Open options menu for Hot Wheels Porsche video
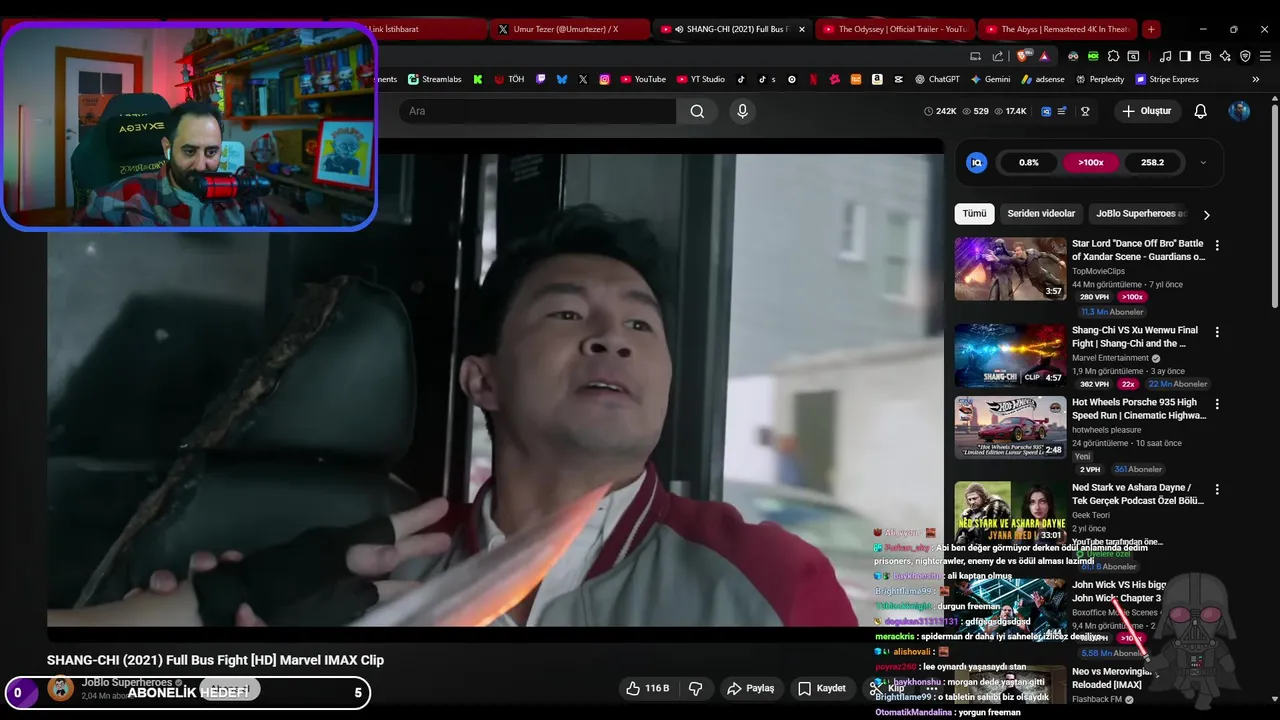 [x=1217, y=404]
